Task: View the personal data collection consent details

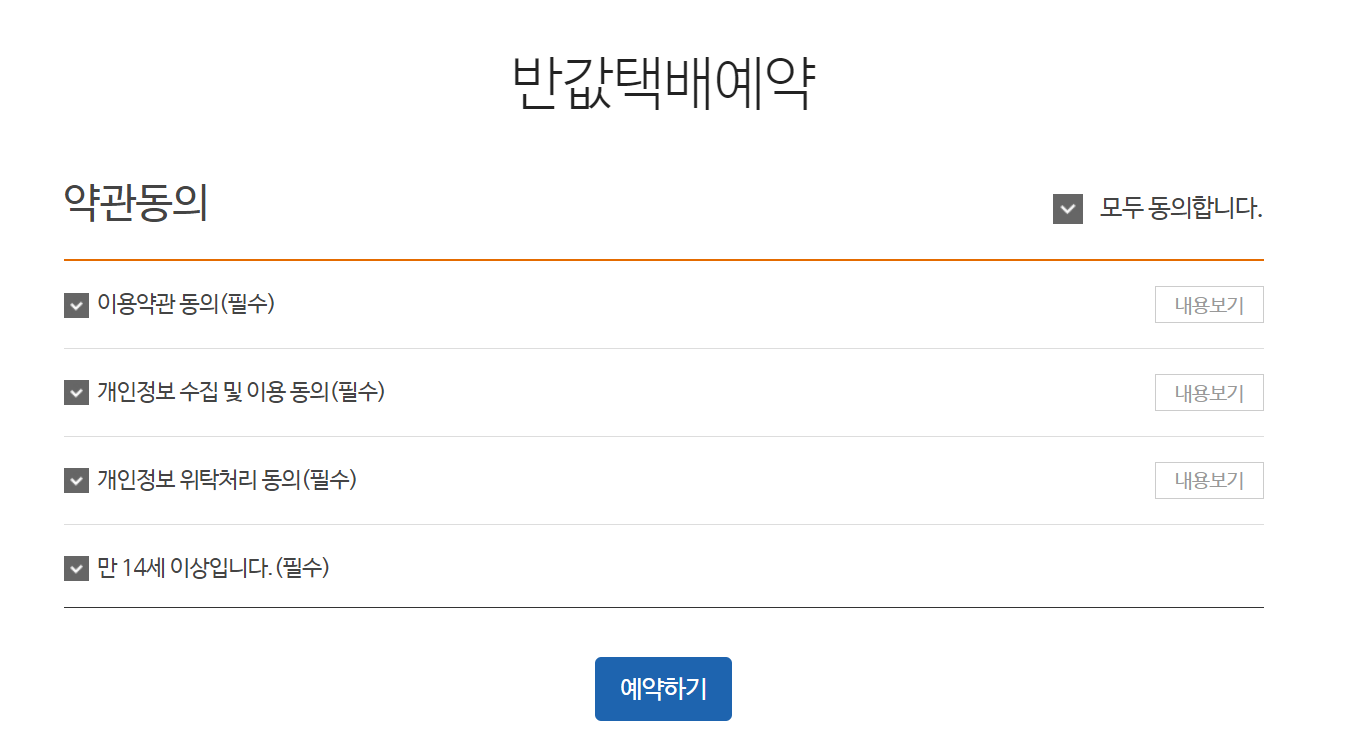Action: (1208, 392)
